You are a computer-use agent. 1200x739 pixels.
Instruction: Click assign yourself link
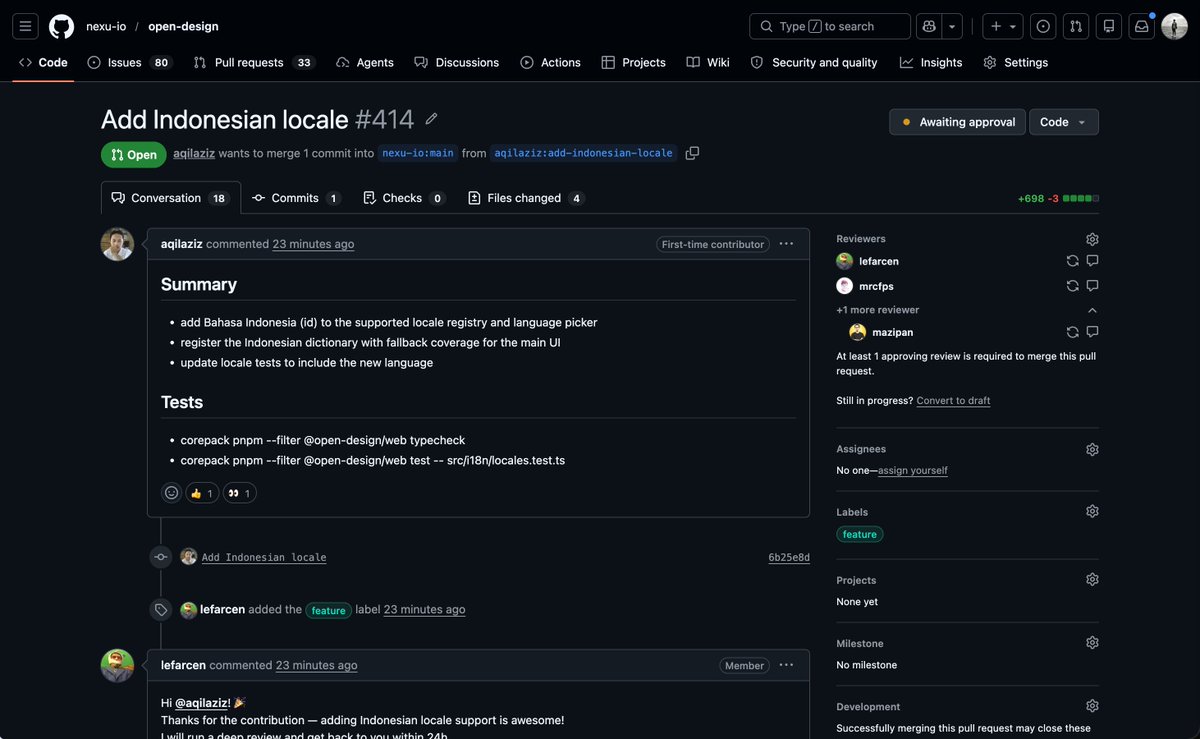pos(913,470)
